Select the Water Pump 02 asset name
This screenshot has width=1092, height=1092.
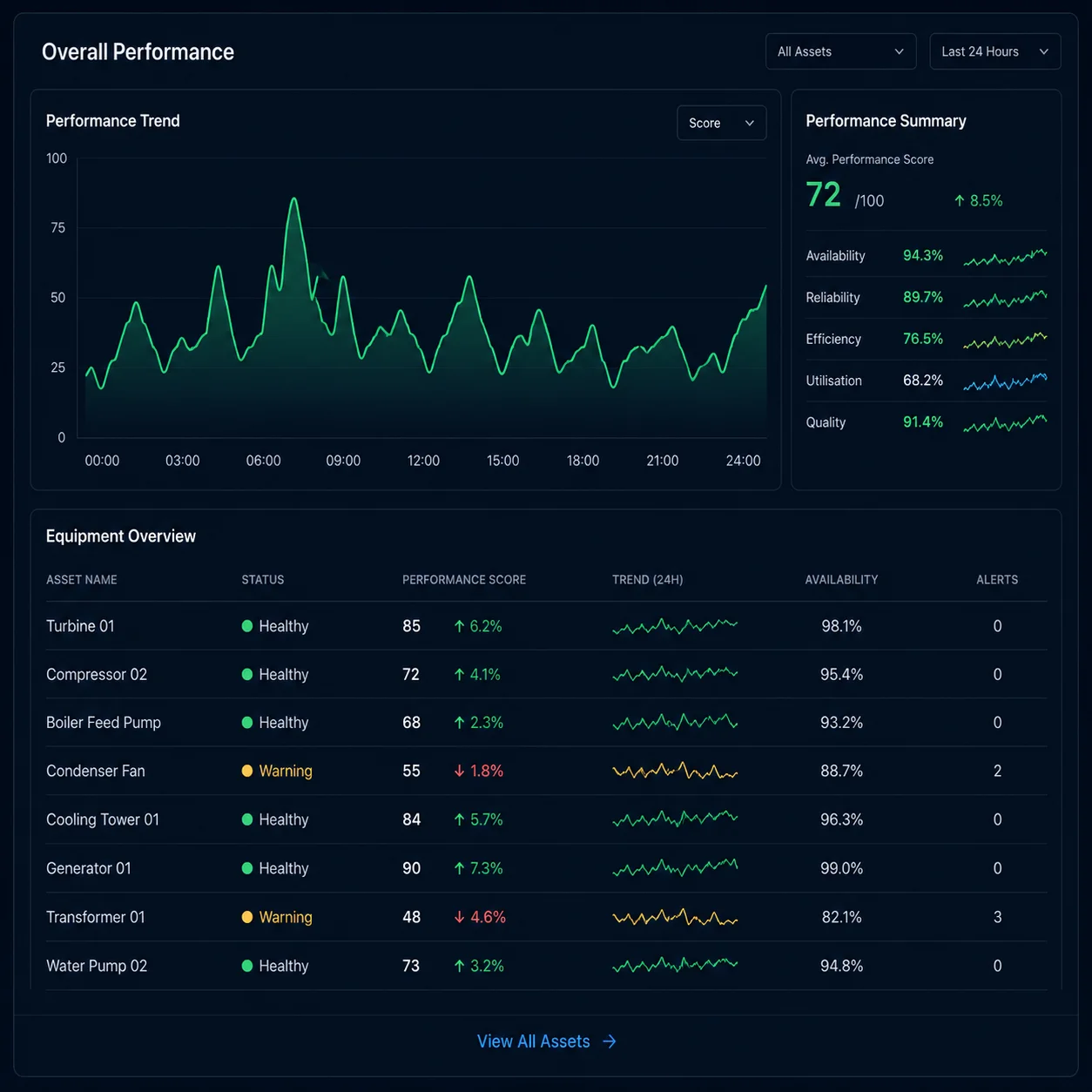tap(97, 966)
